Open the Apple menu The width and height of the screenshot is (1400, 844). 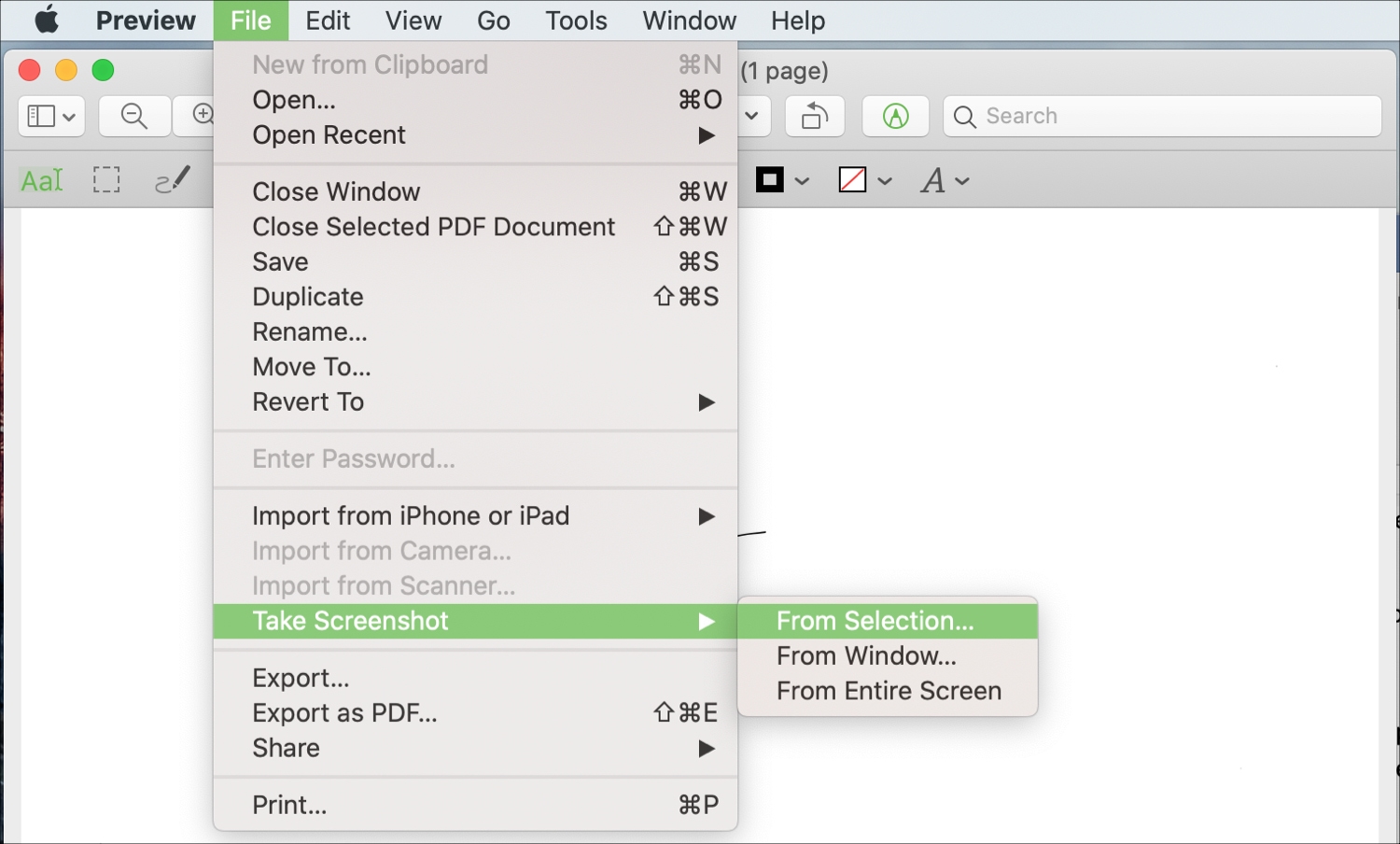(x=47, y=20)
